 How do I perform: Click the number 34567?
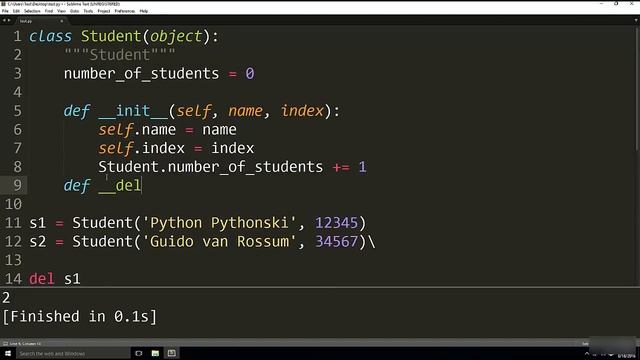336,242
